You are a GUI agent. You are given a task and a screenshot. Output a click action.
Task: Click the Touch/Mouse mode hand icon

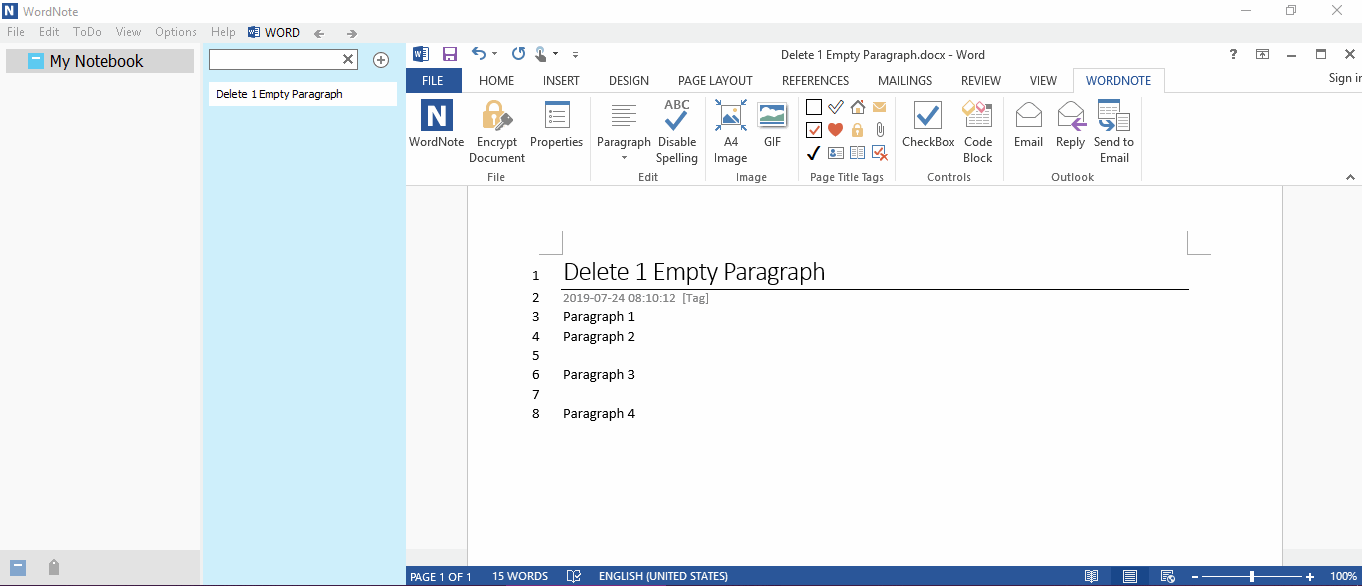540,54
